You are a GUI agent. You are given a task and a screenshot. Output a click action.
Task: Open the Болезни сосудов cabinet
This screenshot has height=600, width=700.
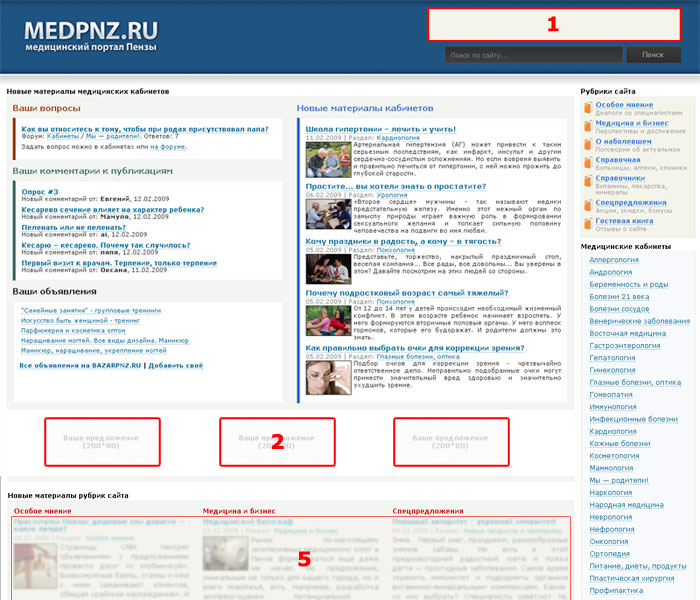tap(619, 309)
